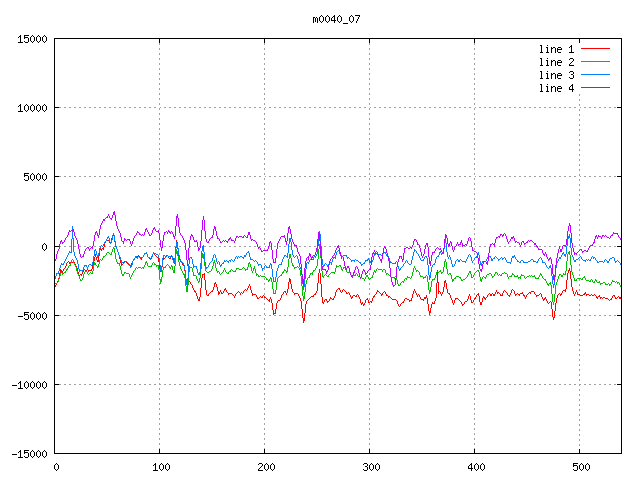Click the 100 x-axis tick label
Image resolution: width=640 pixels, height=480 pixels.
tap(160, 467)
